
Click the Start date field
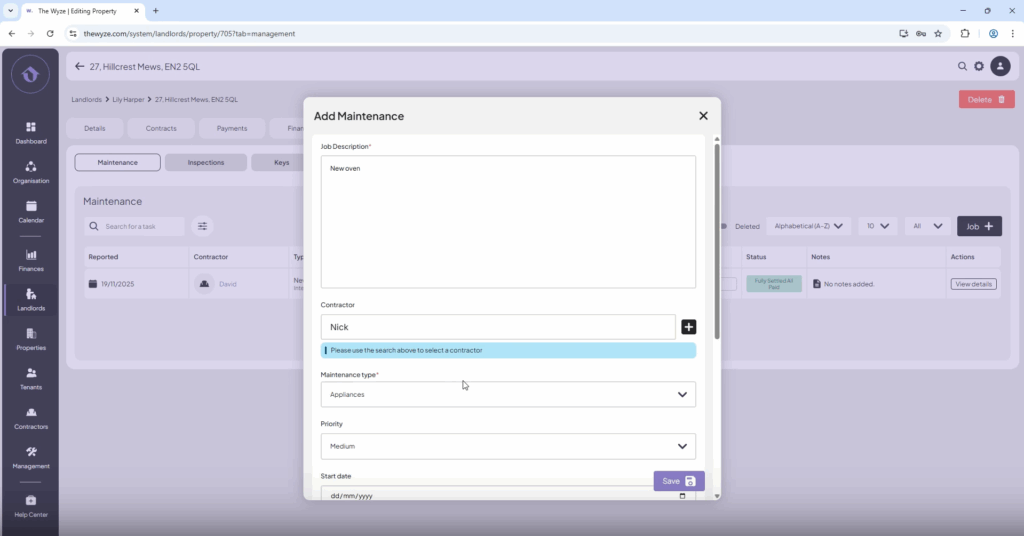click(507, 495)
